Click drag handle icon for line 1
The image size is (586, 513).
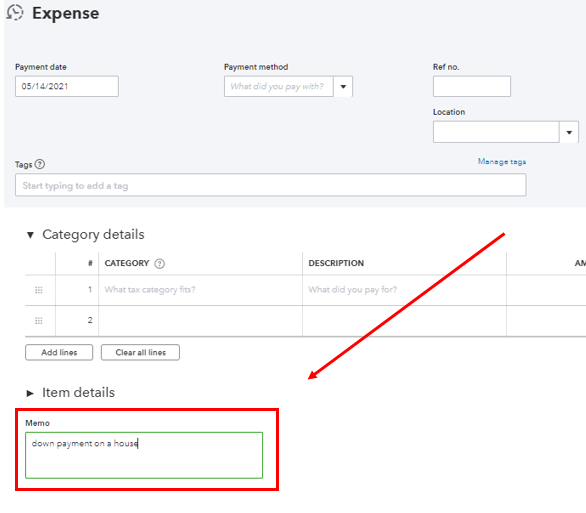point(38,290)
